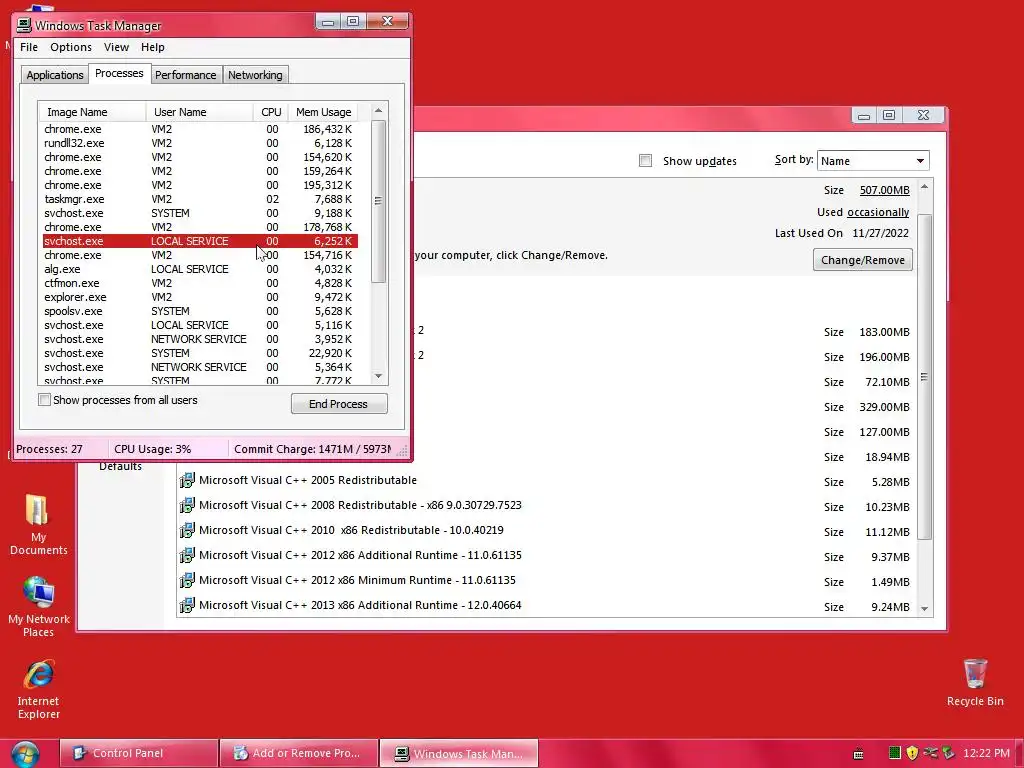Click the Windows Task Manager taskbar button

pyautogui.click(x=459, y=754)
